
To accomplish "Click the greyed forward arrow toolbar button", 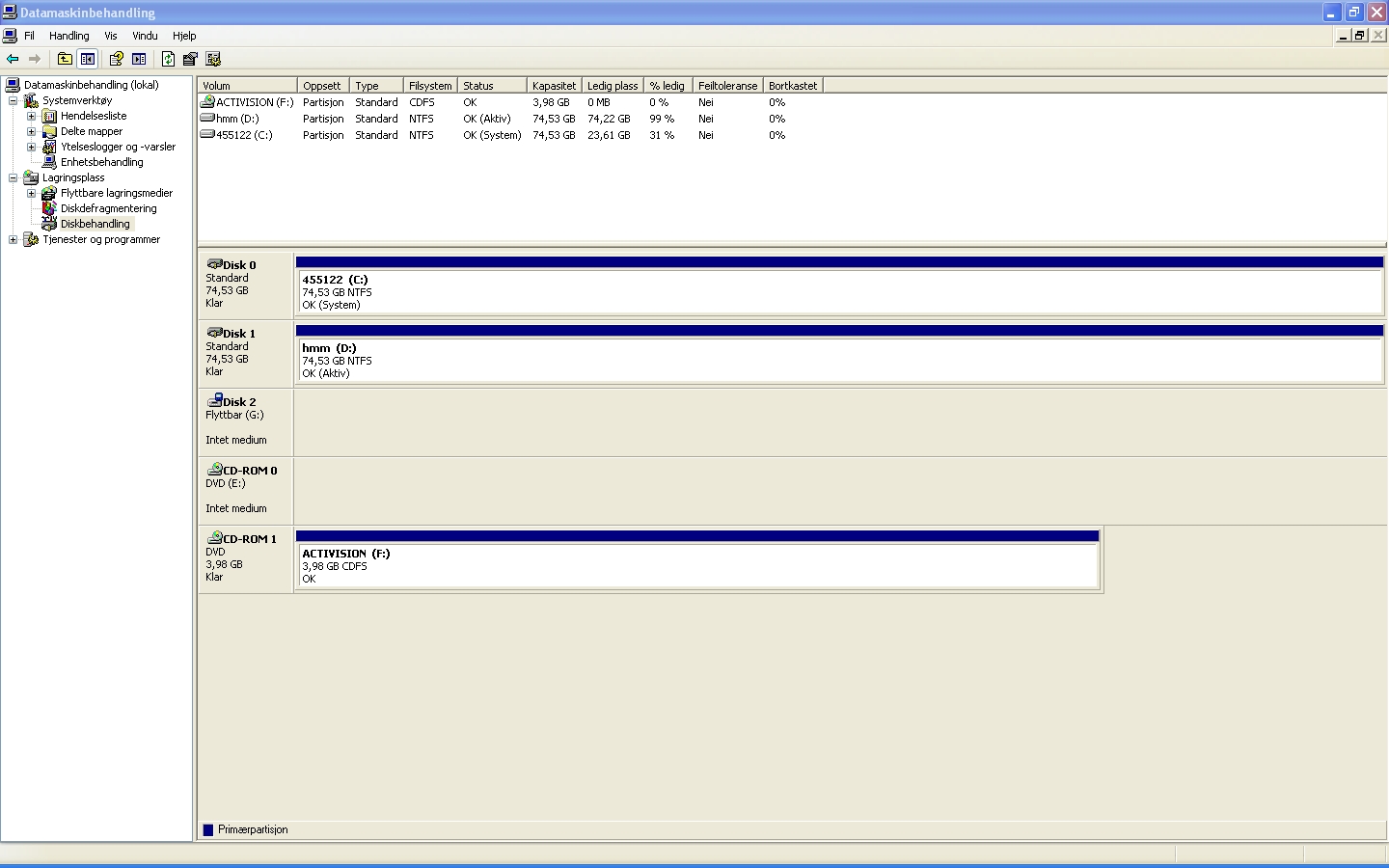I will (x=35, y=59).
